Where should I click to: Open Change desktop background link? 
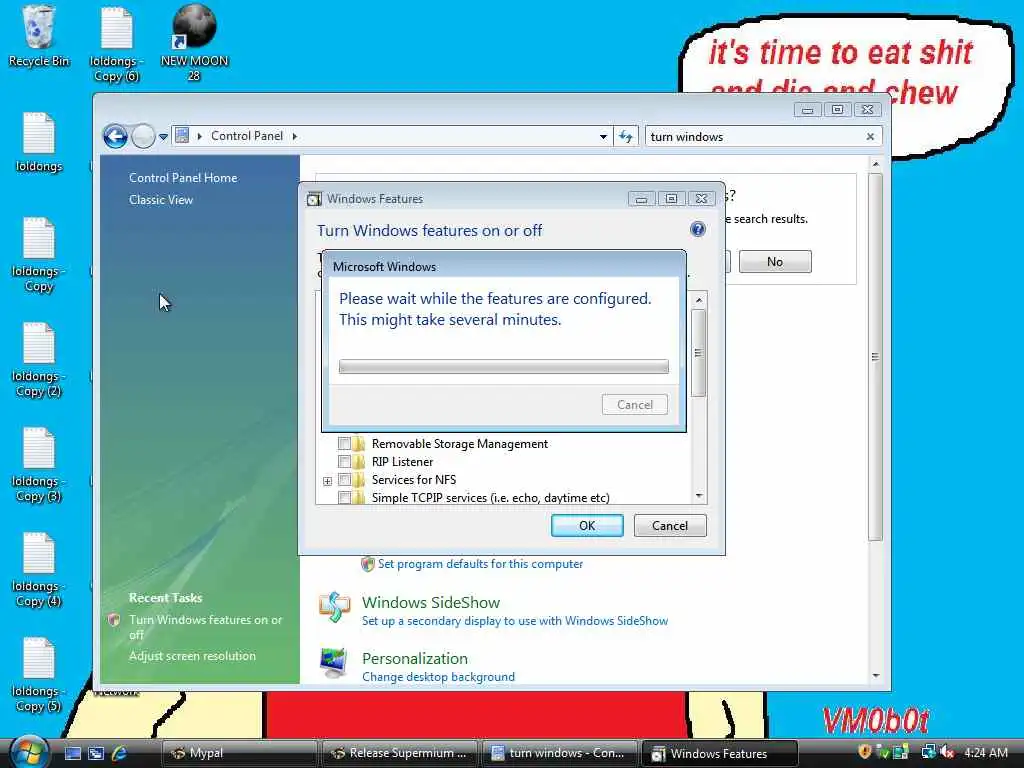[438, 677]
